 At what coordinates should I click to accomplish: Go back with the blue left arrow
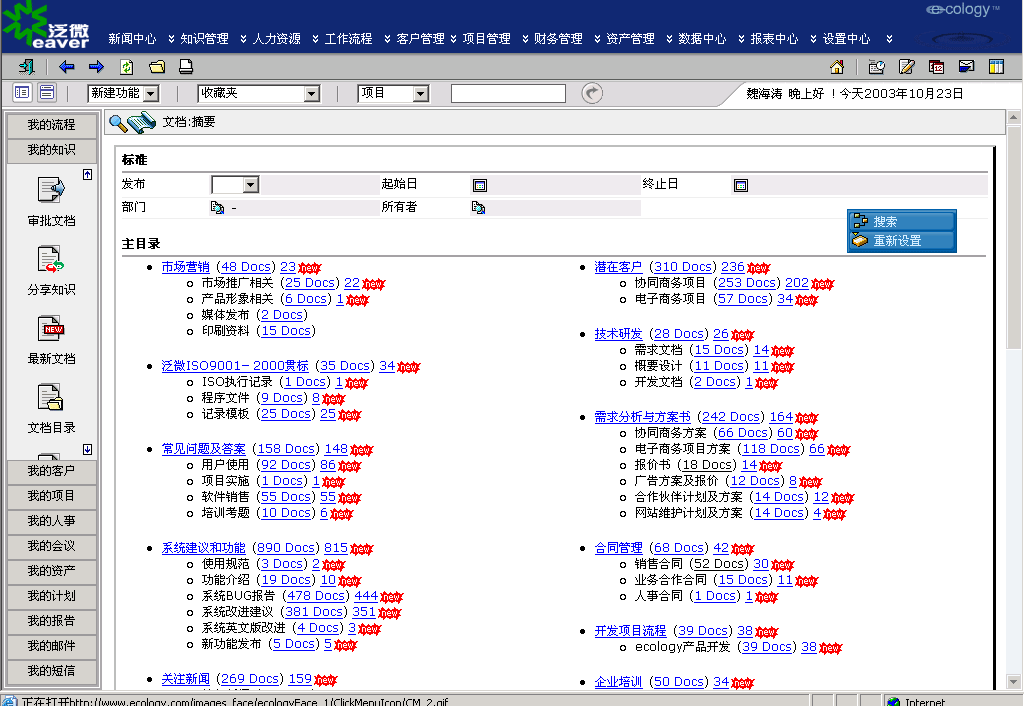click(x=66, y=67)
